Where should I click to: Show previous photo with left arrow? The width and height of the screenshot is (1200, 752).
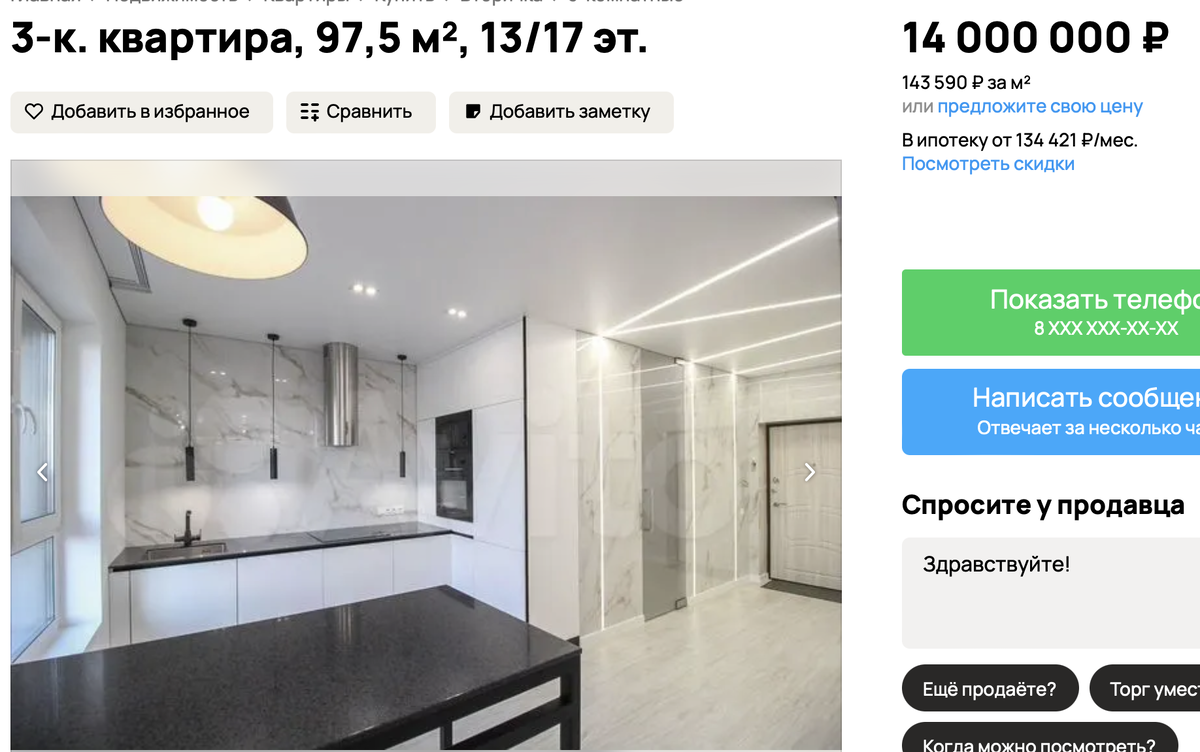tap(42, 472)
